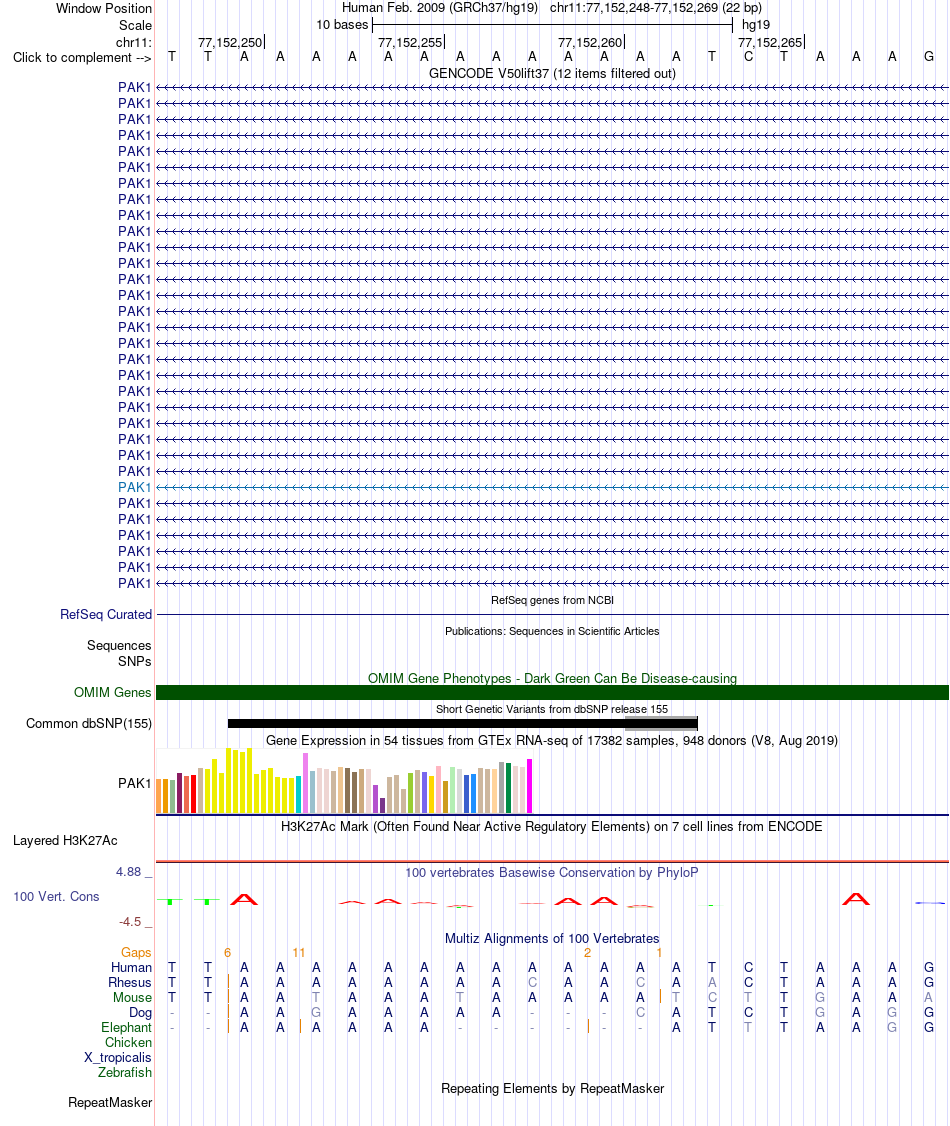Click the 100 Vert. Cons track label
950x1126 pixels.
pyautogui.click(x=56, y=897)
